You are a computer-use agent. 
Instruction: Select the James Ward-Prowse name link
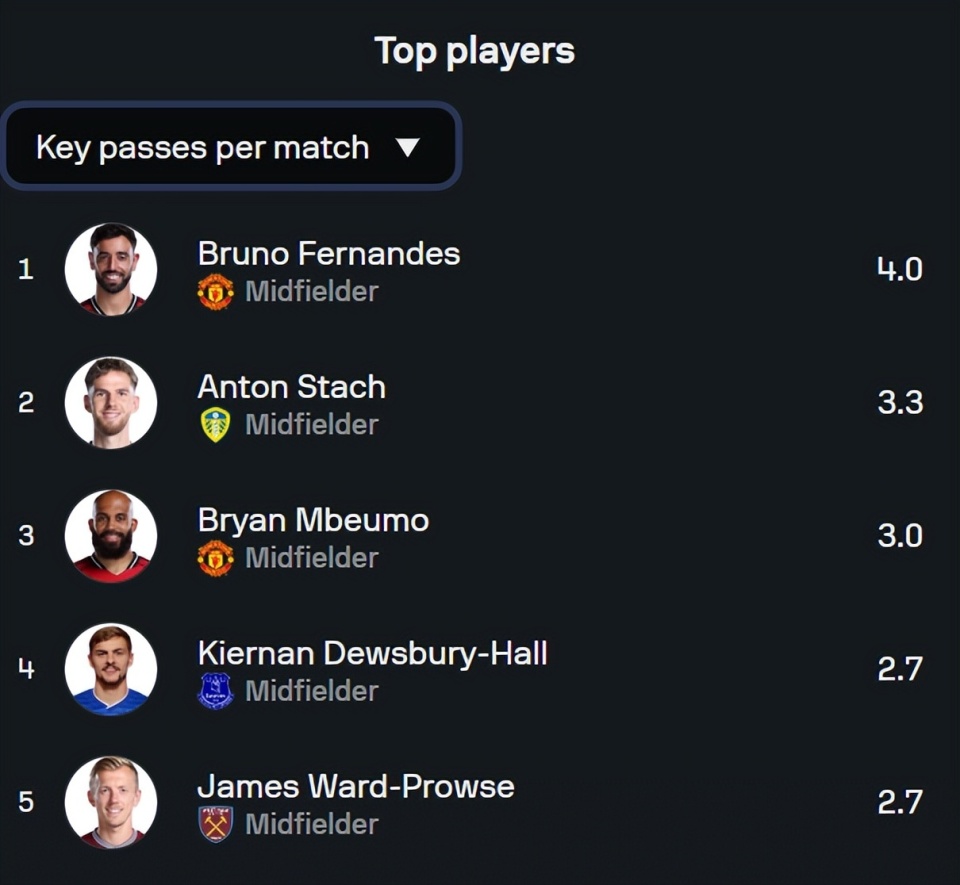coord(356,786)
